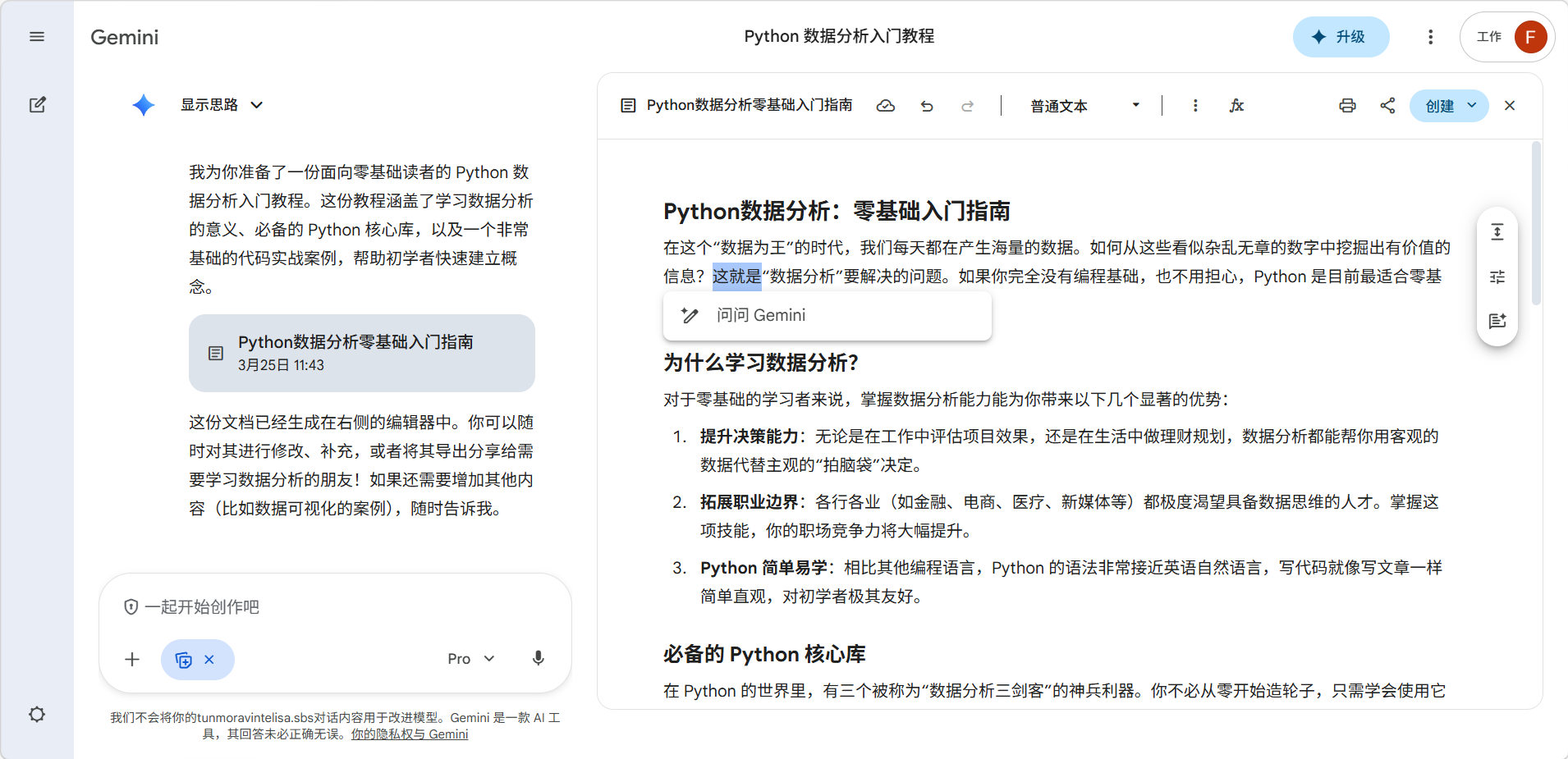Open the formula fx tool

point(1236,106)
